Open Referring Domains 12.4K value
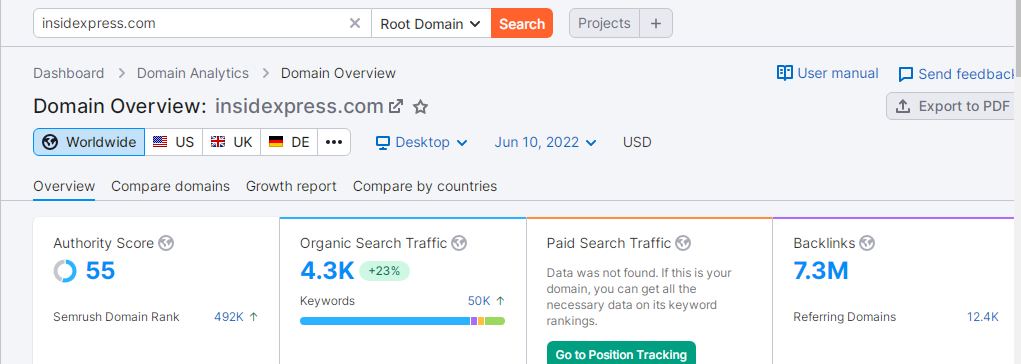This screenshot has height=364, width=1021. [x=983, y=317]
